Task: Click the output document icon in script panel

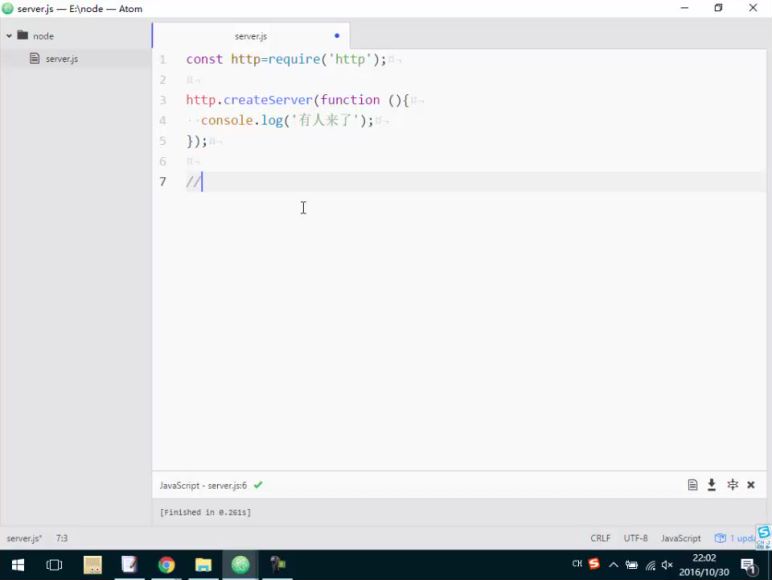Action: [x=692, y=485]
